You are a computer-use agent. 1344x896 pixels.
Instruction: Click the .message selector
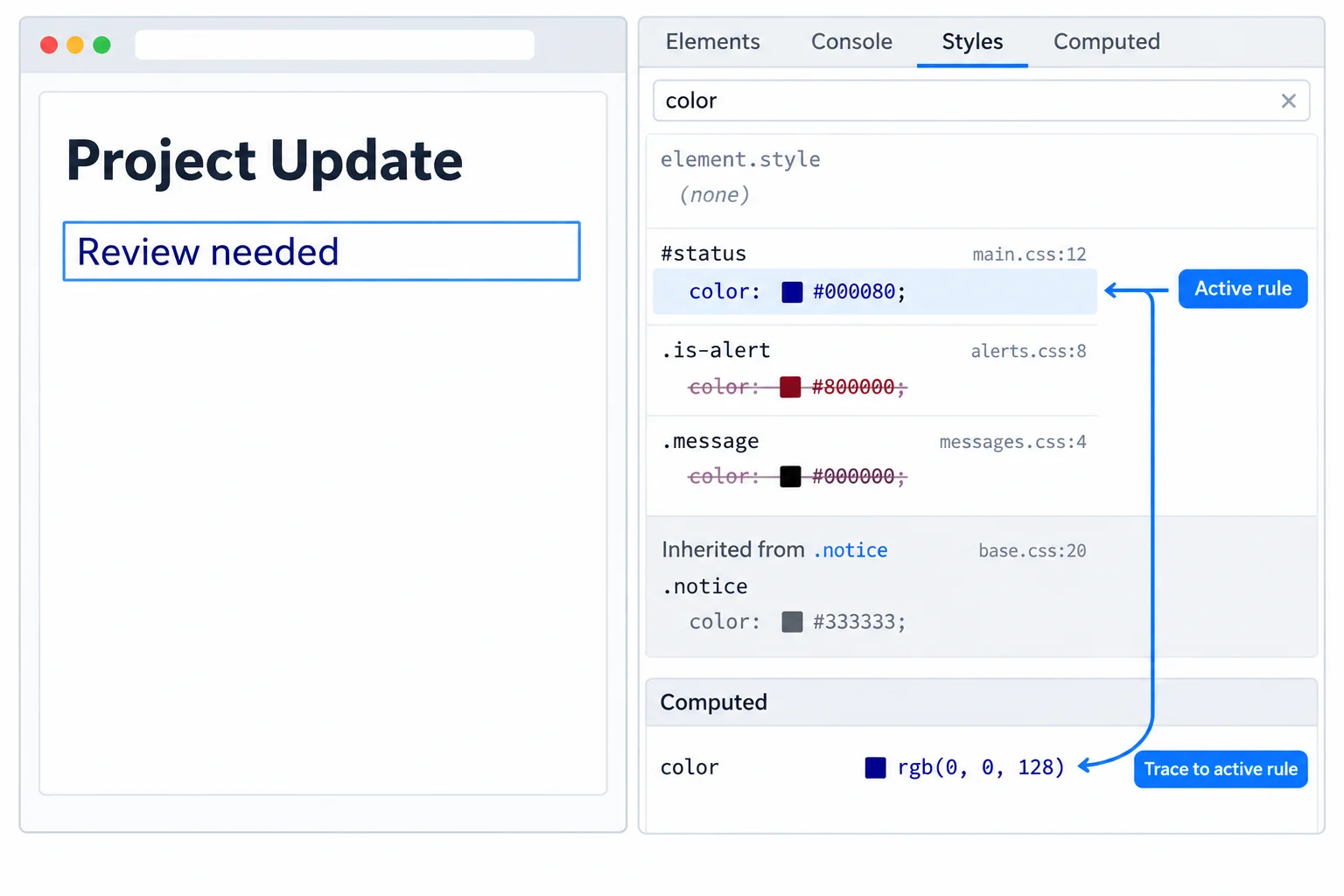point(710,442)
